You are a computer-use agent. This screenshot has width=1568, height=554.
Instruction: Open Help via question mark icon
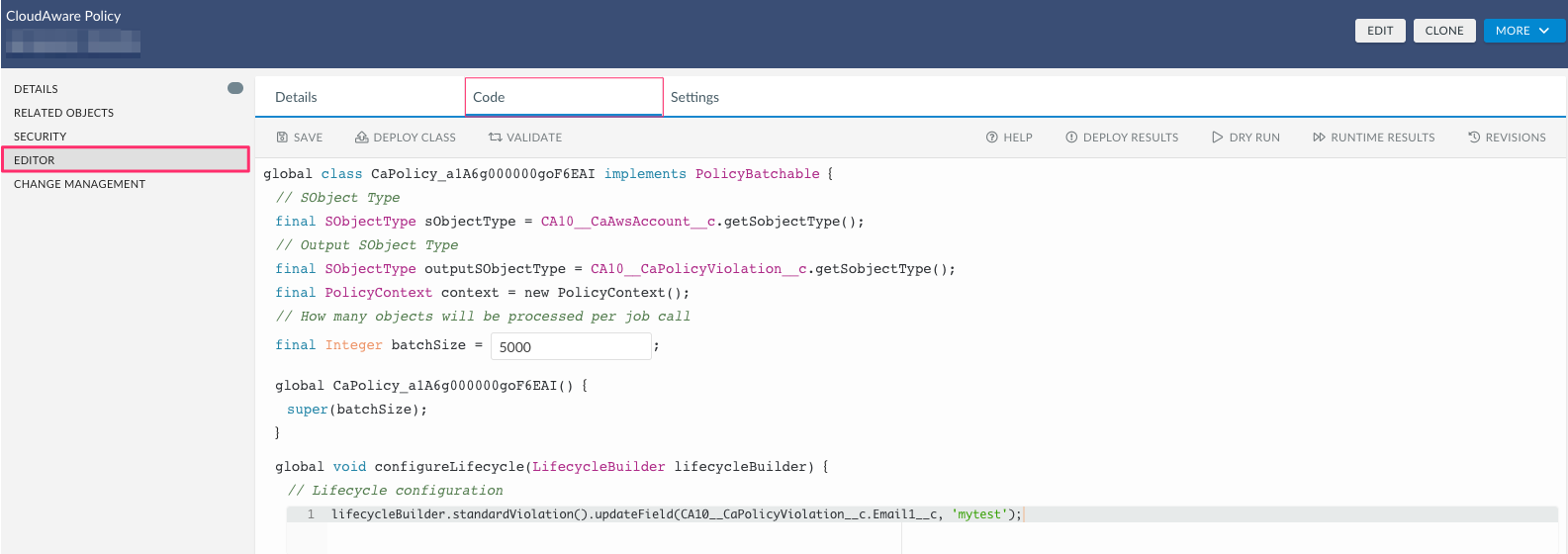(991, 138)
